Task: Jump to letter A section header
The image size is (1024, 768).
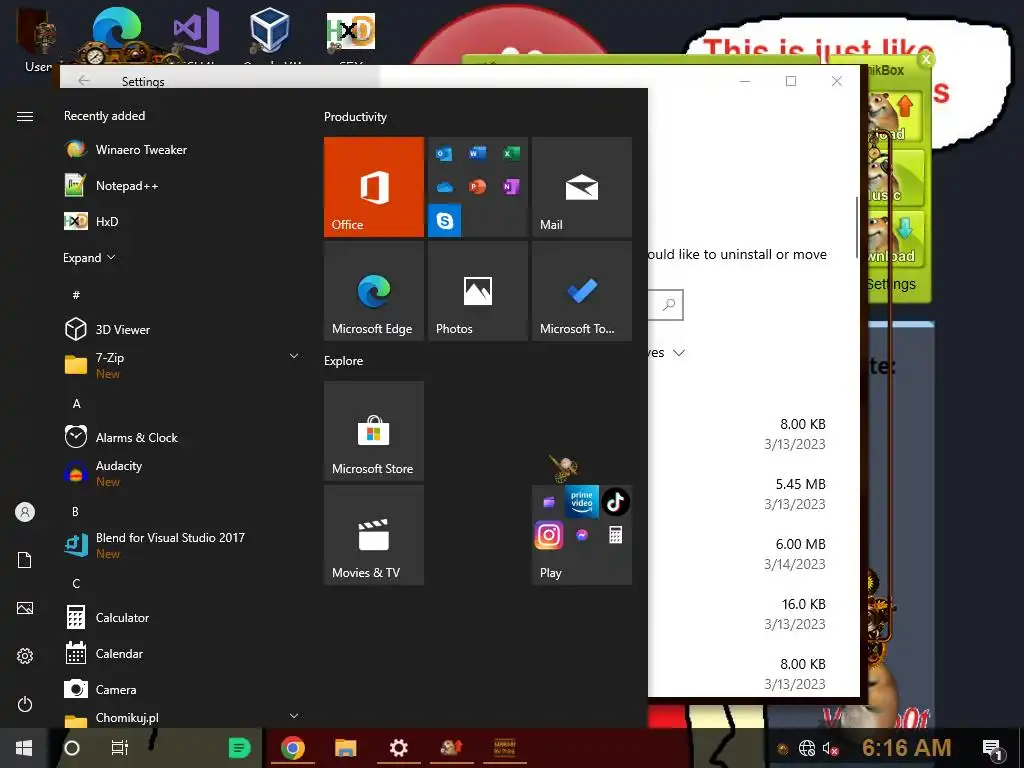Action: (76, 404)
